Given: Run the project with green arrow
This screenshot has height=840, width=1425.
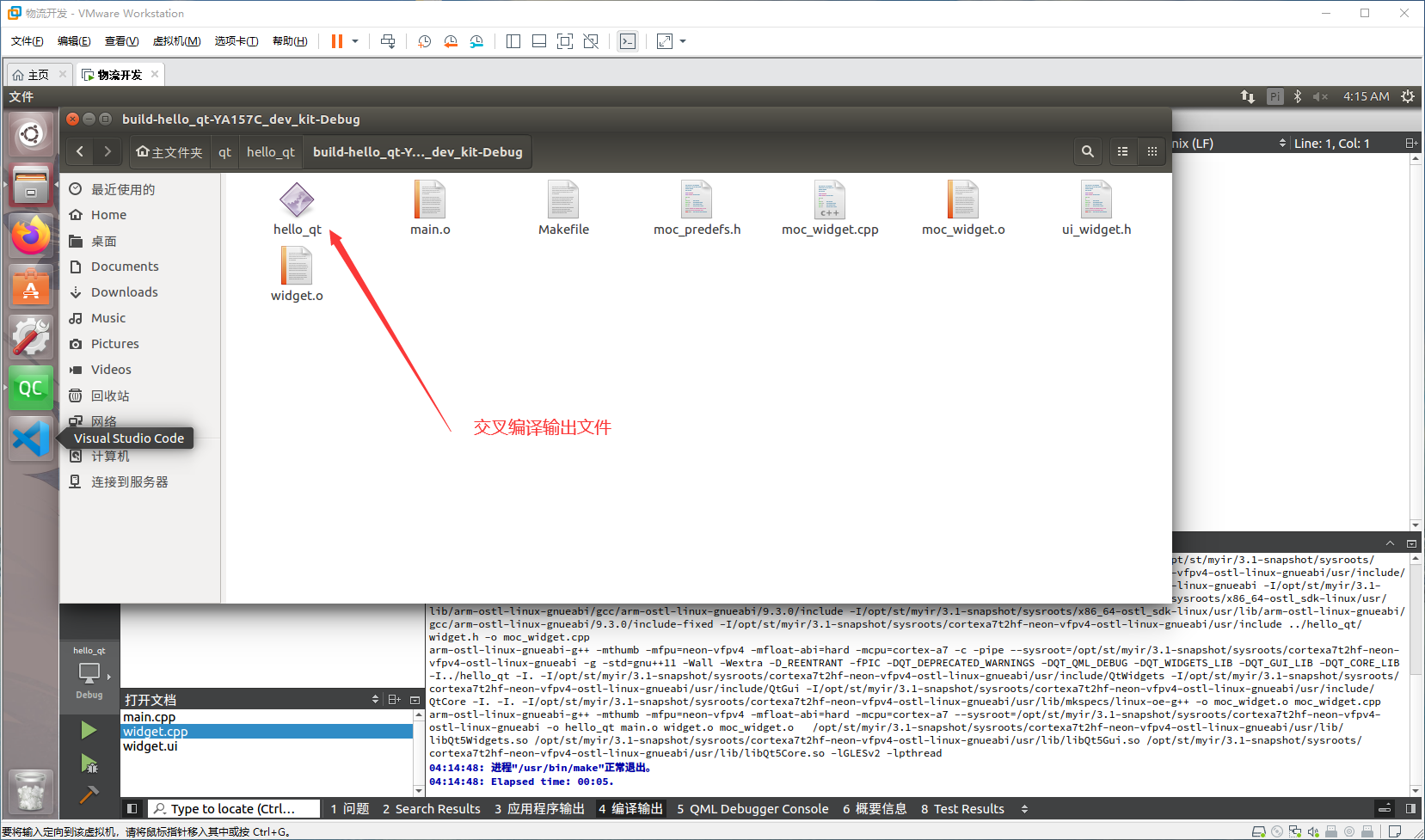Looking at the screenshot, I should [x=89, y=730].
